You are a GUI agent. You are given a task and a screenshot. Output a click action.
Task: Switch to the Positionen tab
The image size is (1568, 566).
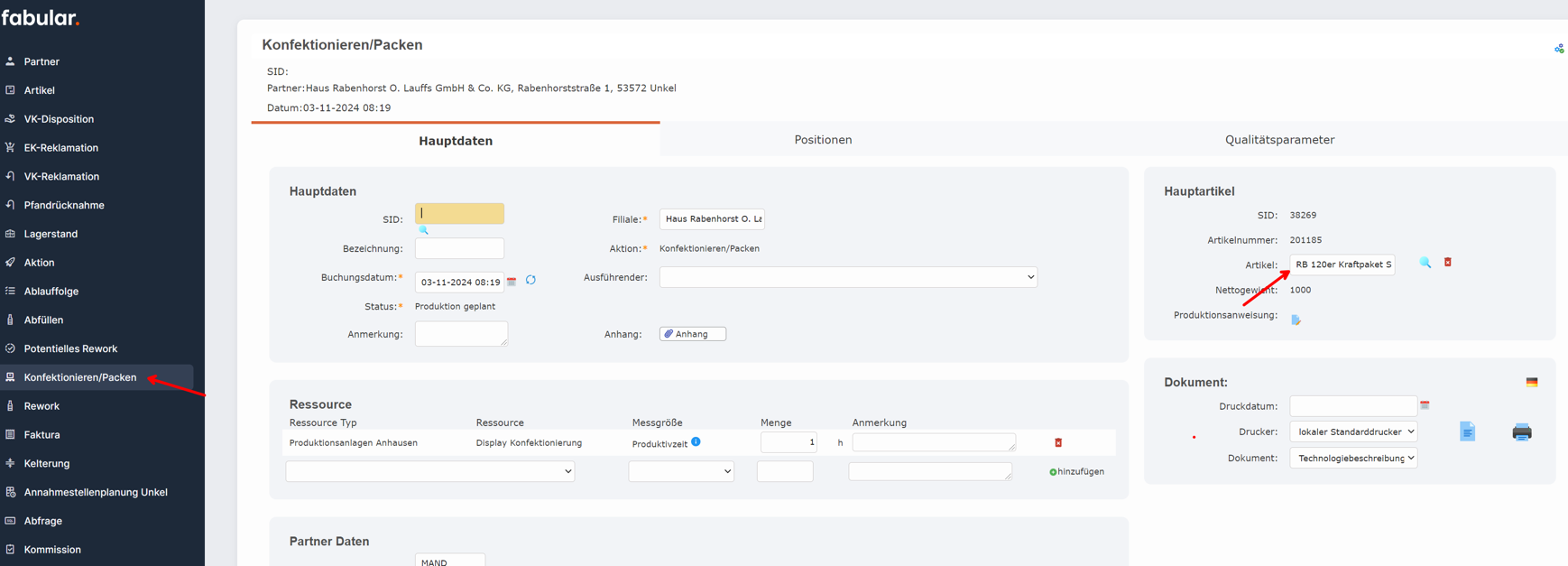(x=822, y=140)
